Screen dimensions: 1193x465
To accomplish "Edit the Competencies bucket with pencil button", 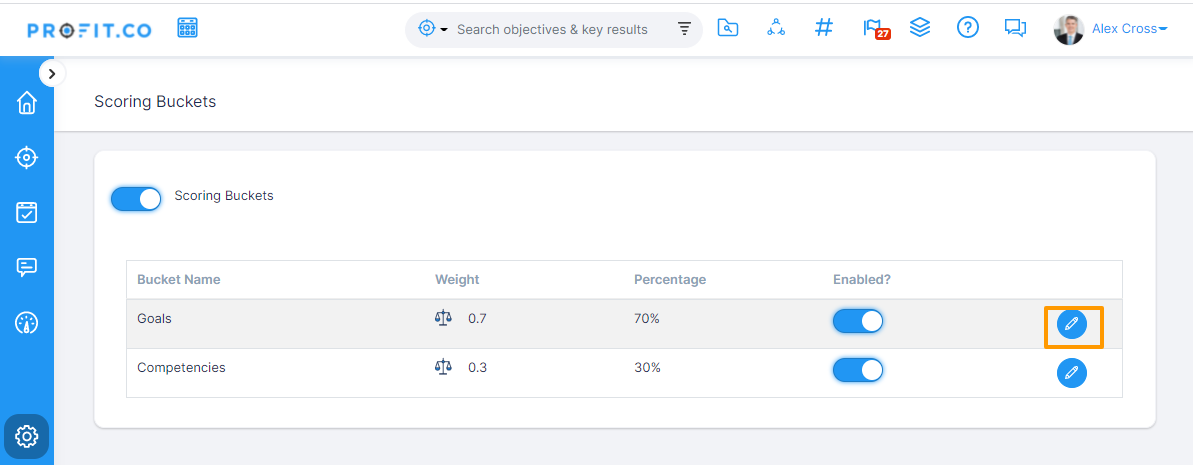I will [x=1072, y=373].
